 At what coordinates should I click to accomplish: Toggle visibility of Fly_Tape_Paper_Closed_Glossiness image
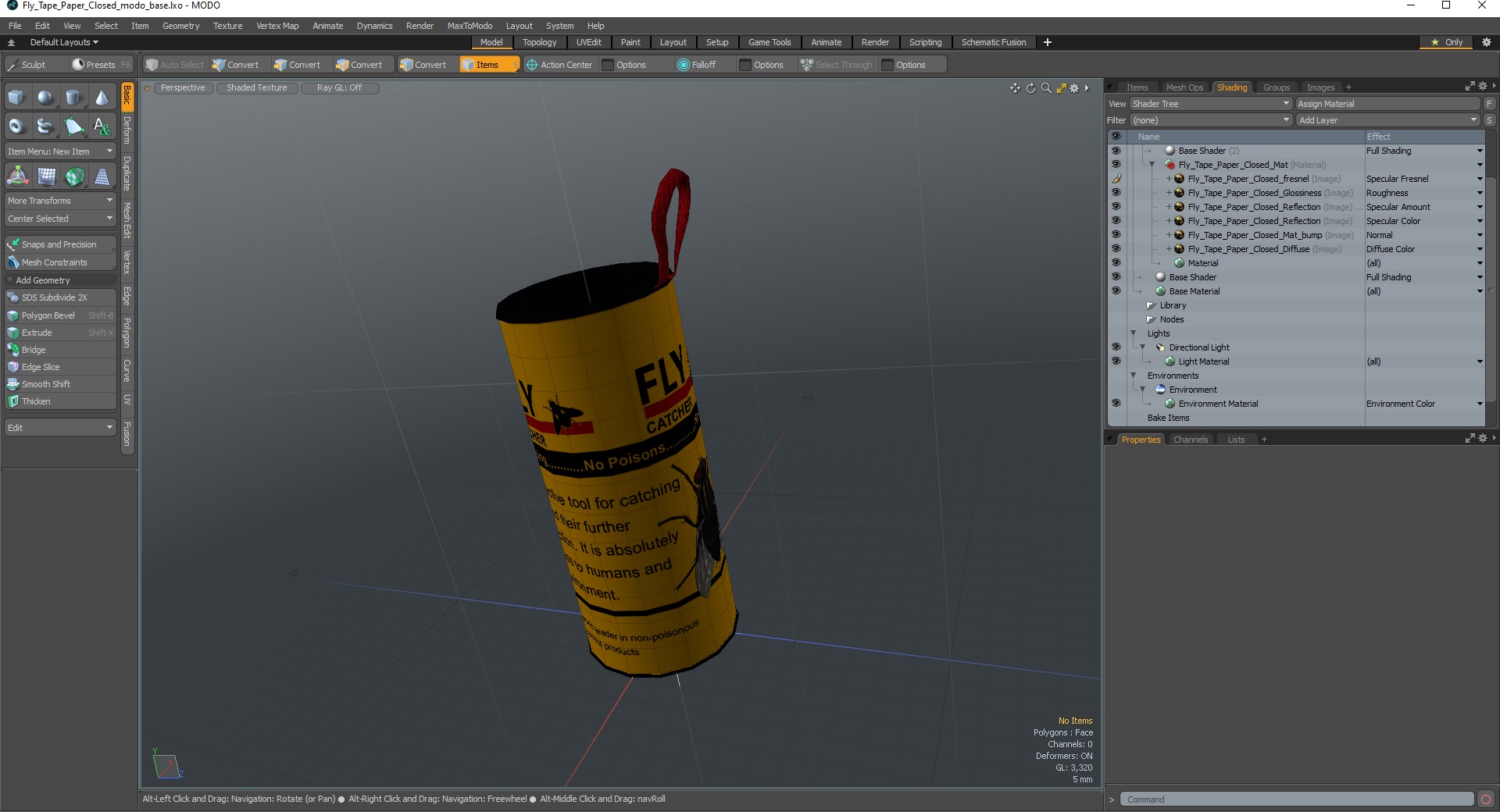(x=1116, y=193)
